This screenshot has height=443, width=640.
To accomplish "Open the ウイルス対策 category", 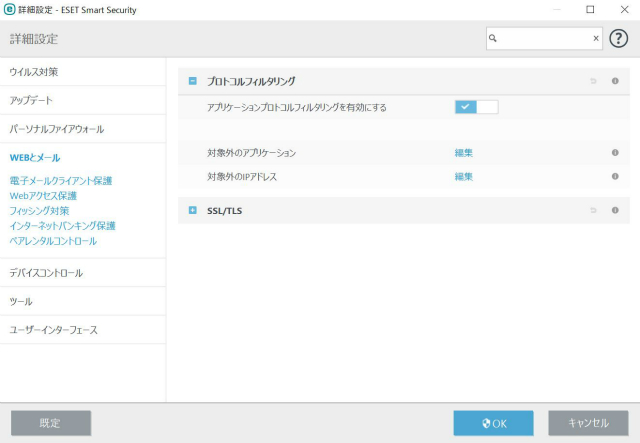I will pos(34,72).
